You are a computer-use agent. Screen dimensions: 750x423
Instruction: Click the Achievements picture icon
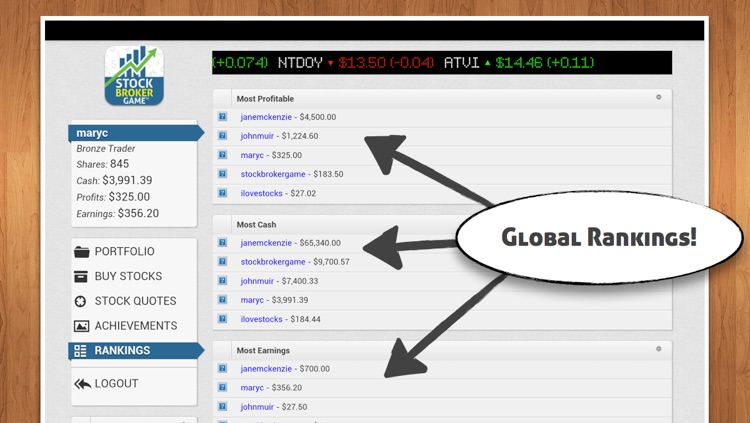(81, 326)
